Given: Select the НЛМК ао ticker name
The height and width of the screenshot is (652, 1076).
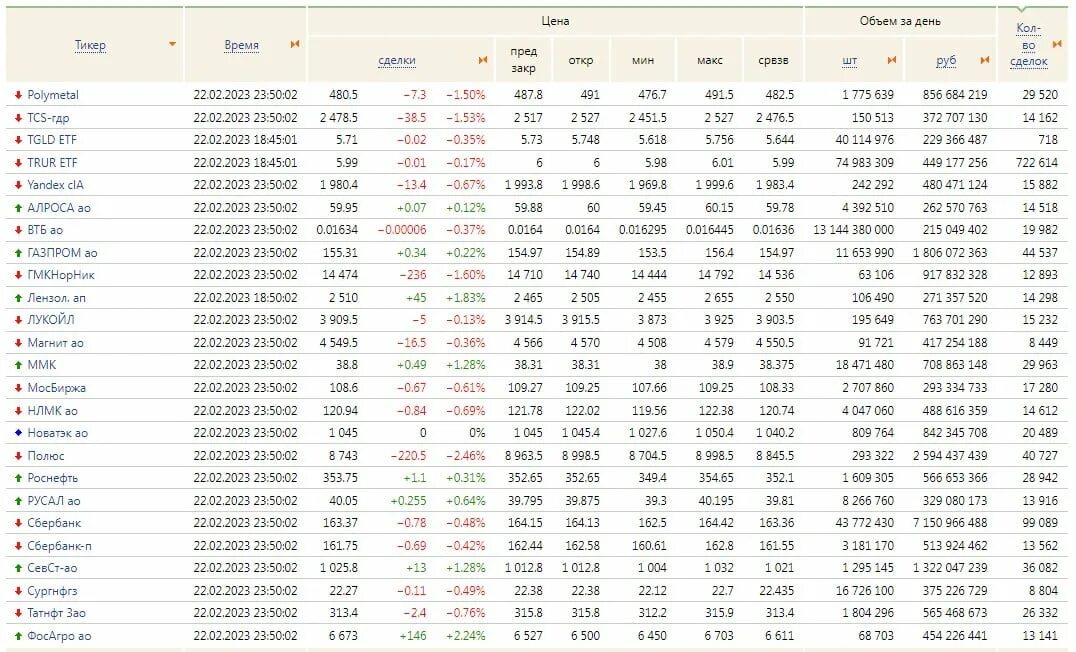Looking at the screenshot, I should (53, 410).
